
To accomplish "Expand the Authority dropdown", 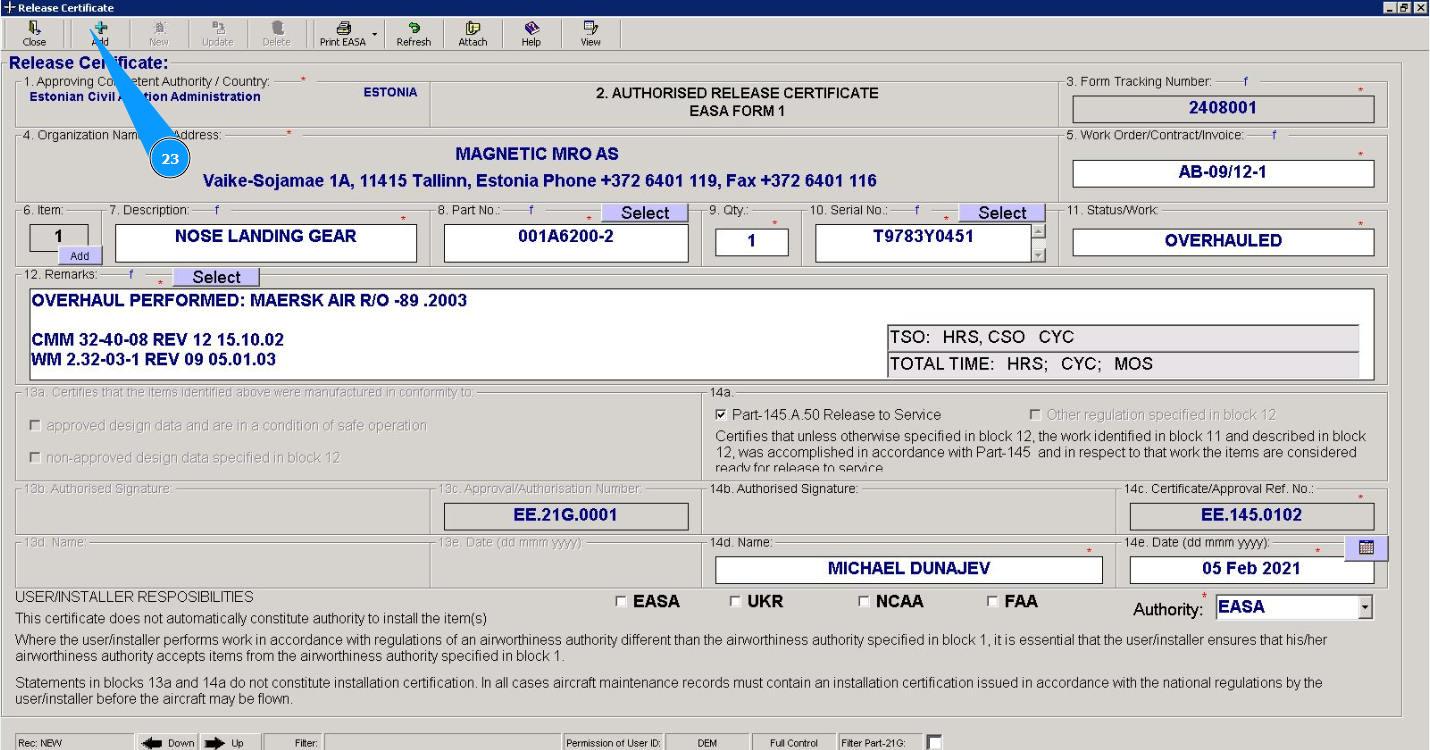I will point(1365,607).
